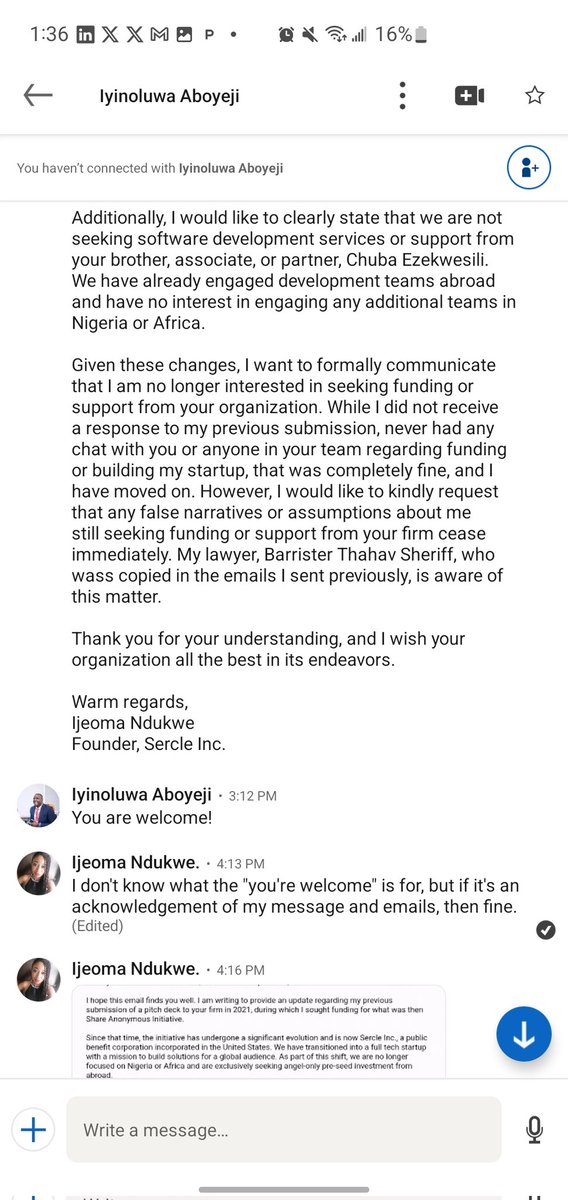
Task: Tap Iyinoluwa Aboyeji sender name at 3:12 PM
Action: (x=141, y=795)
